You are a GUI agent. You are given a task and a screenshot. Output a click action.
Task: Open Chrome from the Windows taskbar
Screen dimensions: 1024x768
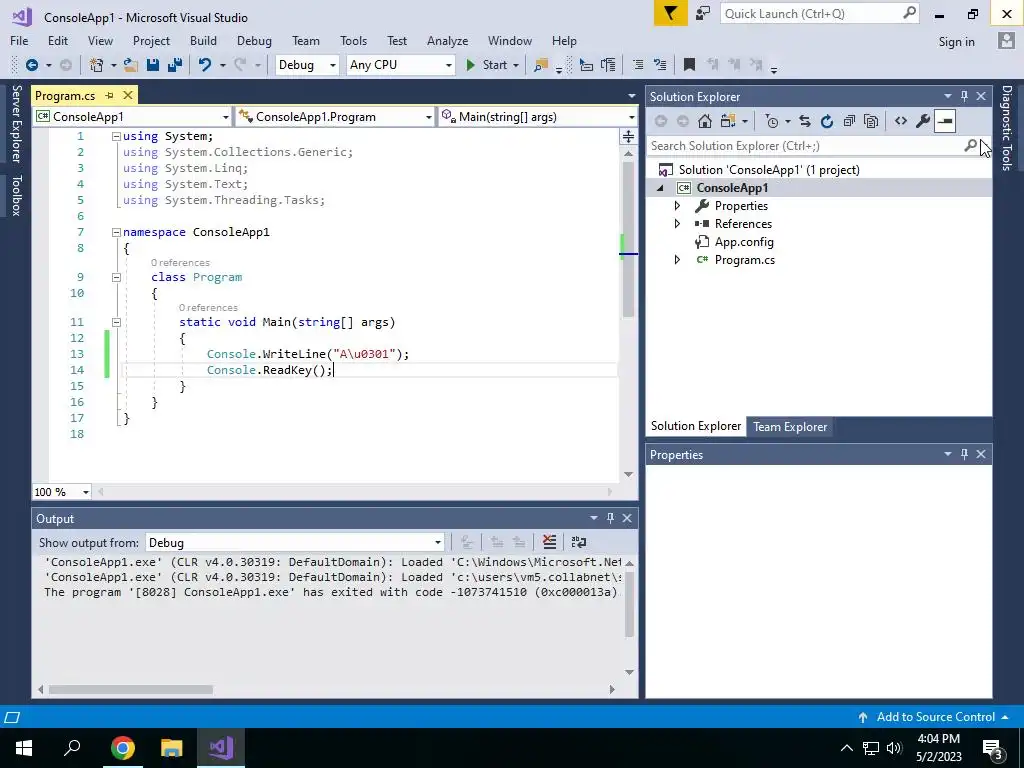[x=122, y=748]
